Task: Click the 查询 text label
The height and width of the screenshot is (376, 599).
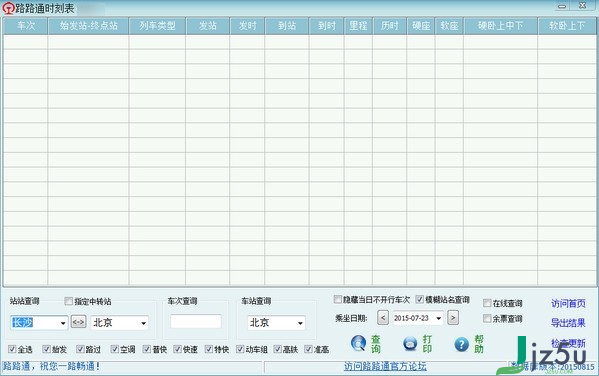Action: pos(376,344)
